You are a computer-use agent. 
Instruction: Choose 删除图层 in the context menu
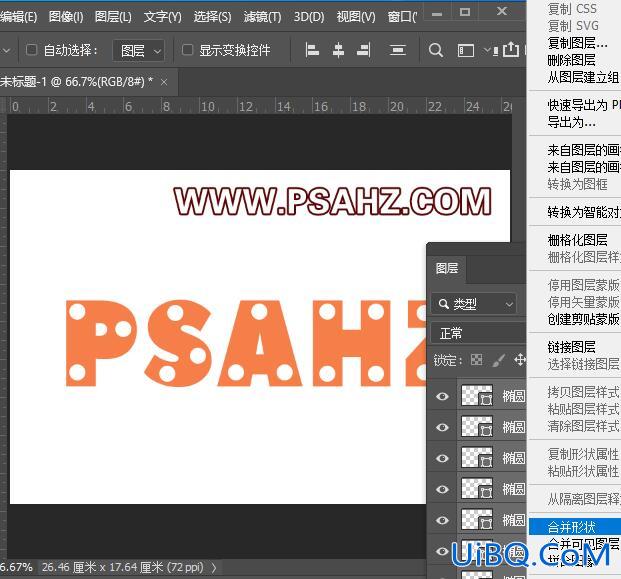tap(571, 60)
